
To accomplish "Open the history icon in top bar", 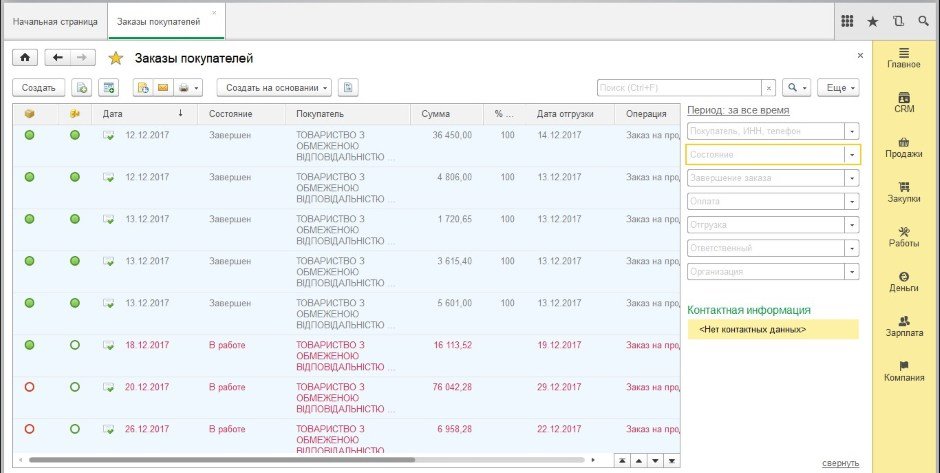I will [x=898, y=21].
